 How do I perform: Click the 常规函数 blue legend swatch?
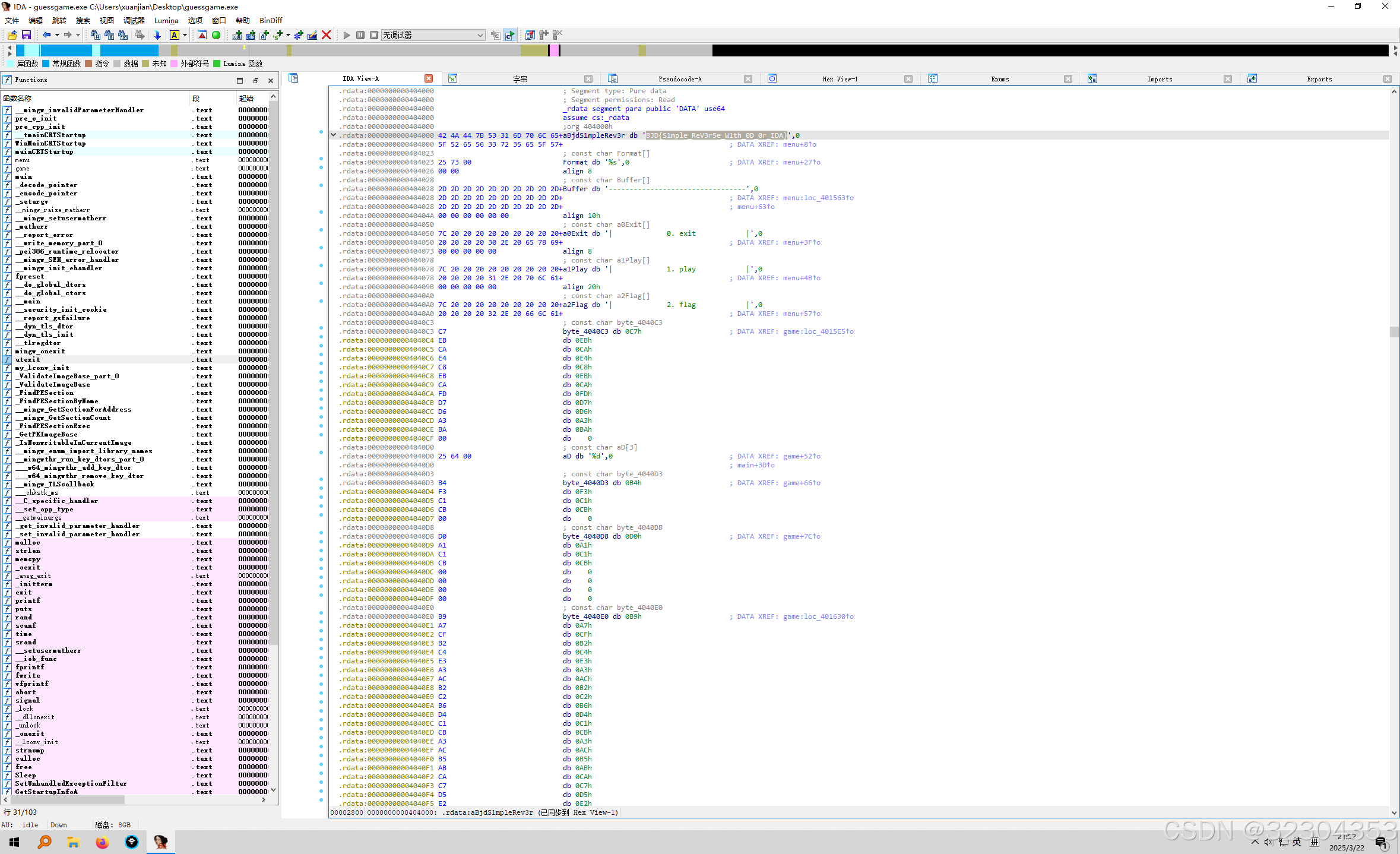46,64
